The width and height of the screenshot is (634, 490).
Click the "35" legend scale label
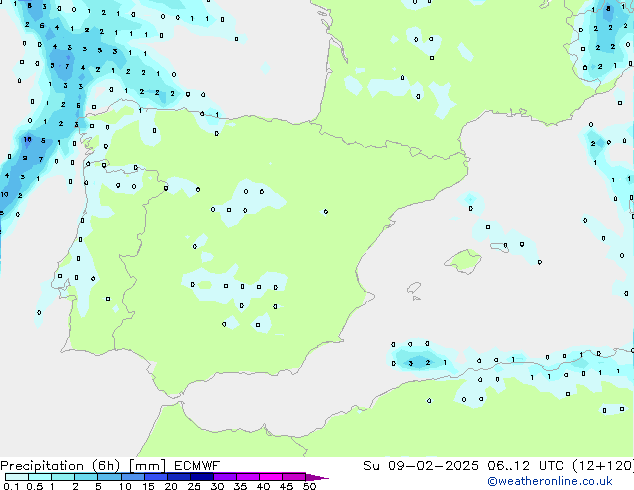point(240,486)
